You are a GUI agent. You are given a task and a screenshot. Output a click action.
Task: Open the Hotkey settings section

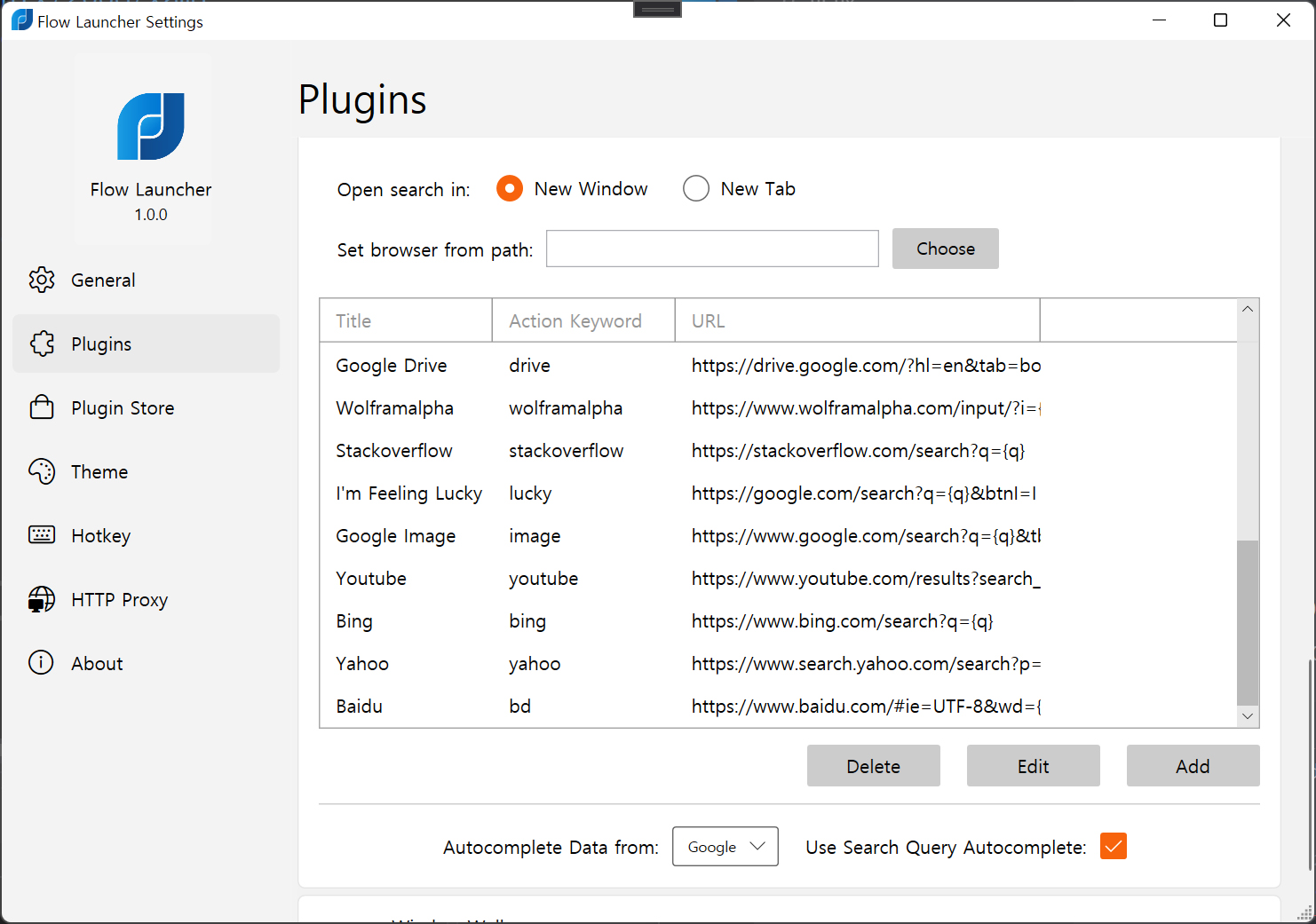tap(147, 535)
